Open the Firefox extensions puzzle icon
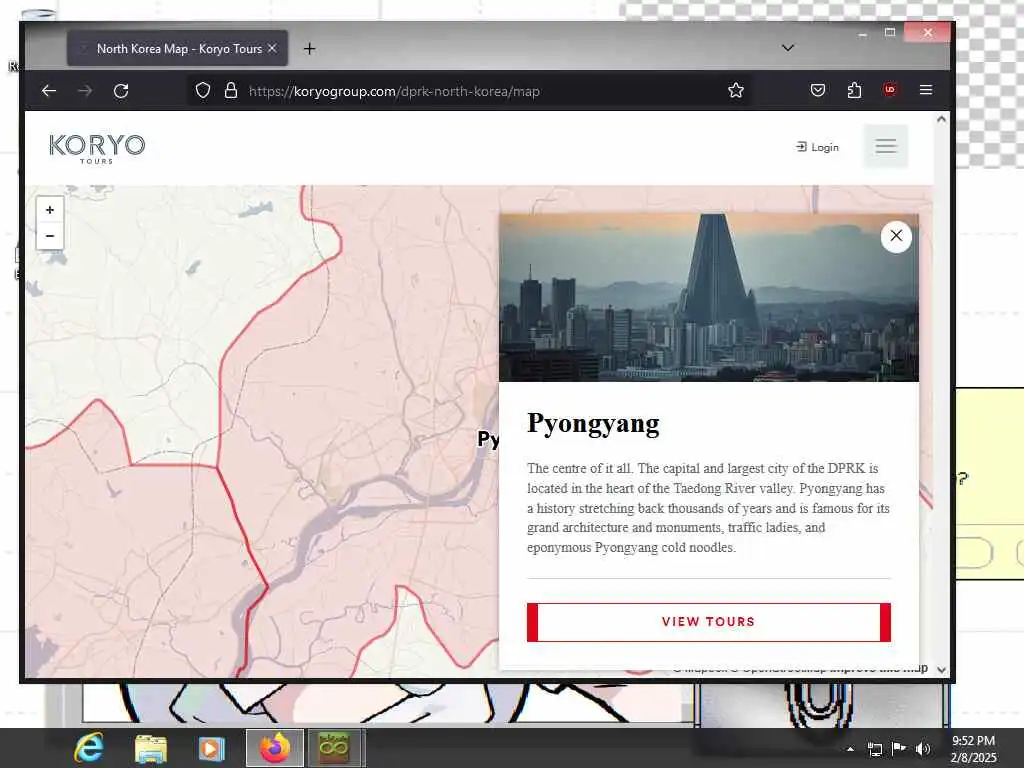This screenshot has height=768, width=1024. coord(854,90)
